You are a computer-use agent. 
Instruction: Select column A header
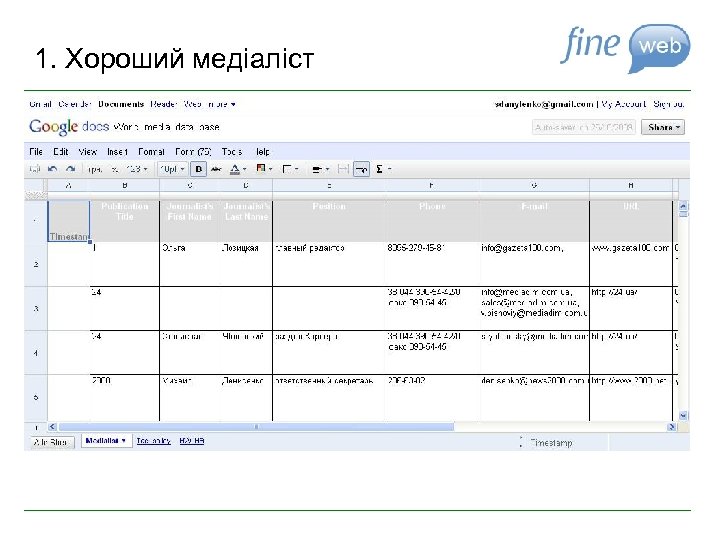[68, 186]
